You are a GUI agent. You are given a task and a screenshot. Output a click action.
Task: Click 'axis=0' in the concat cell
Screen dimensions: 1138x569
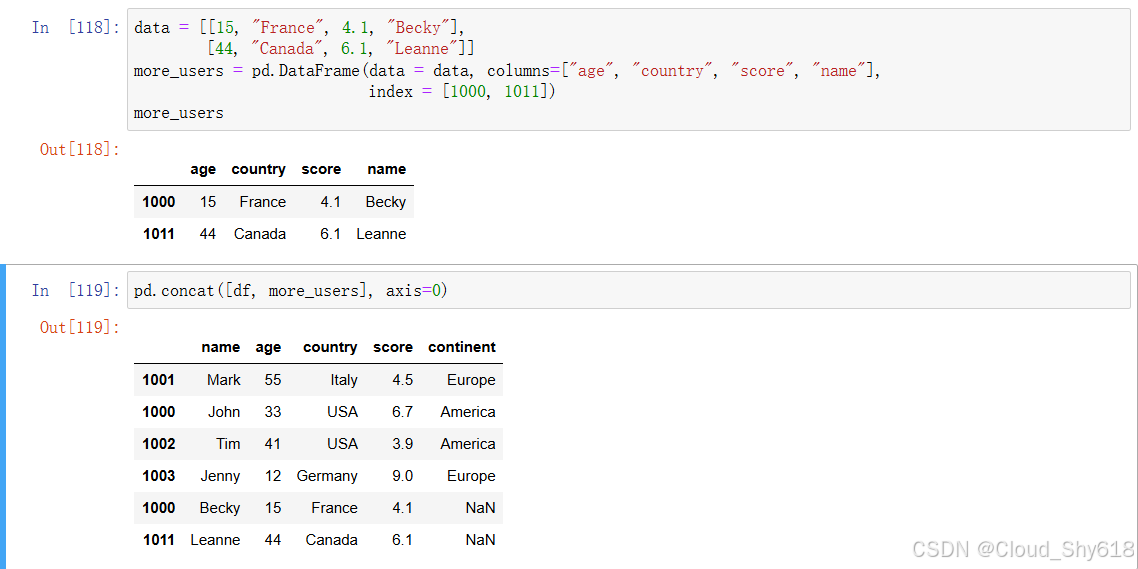414,291
